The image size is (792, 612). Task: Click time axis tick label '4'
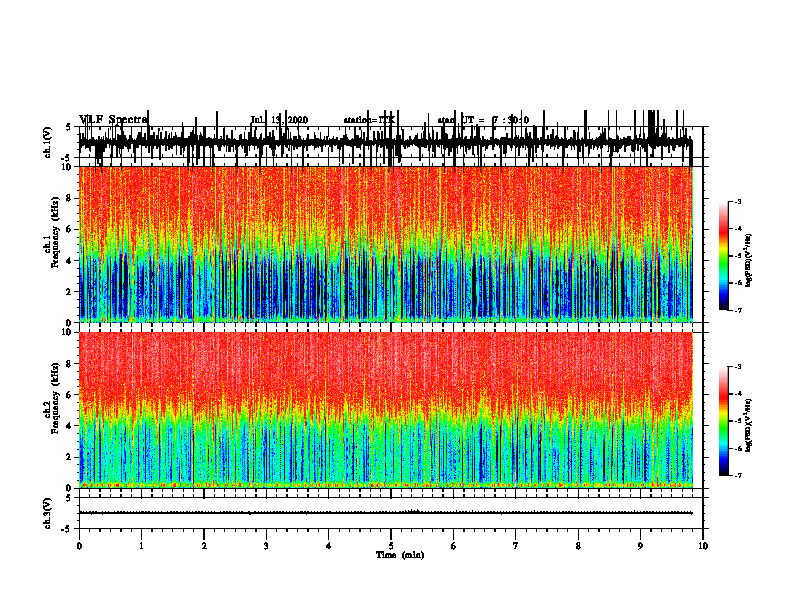click(x=329, y=546)
